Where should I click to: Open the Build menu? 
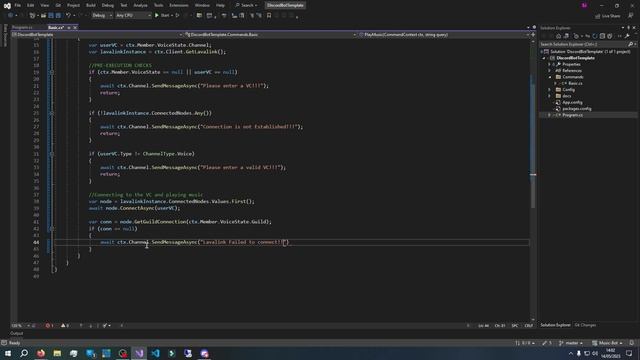91,5
